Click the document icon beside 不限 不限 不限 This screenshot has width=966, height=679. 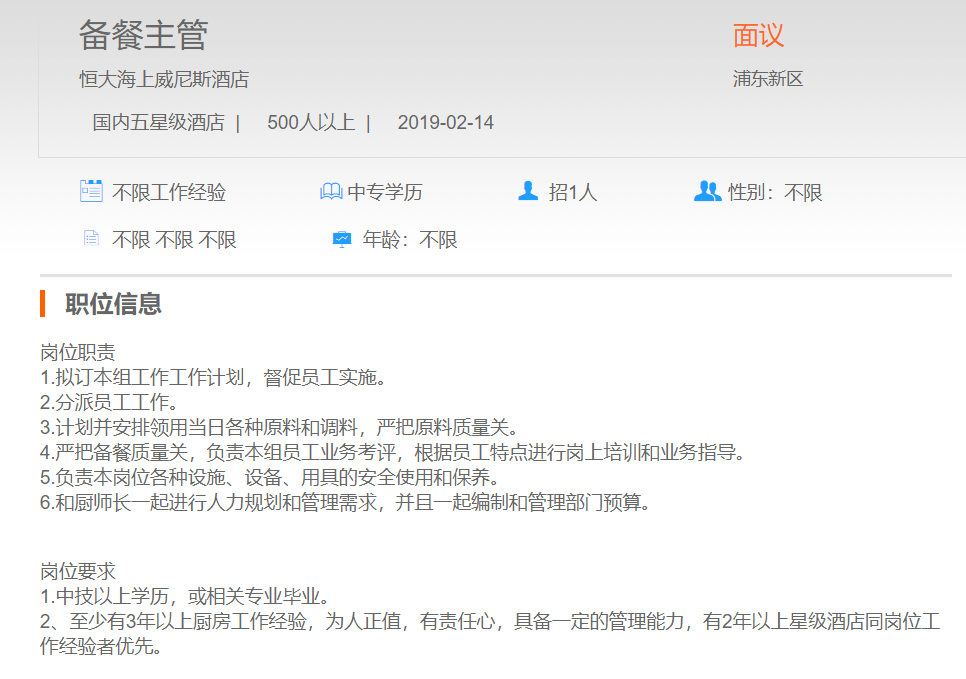tap(91, 239)
